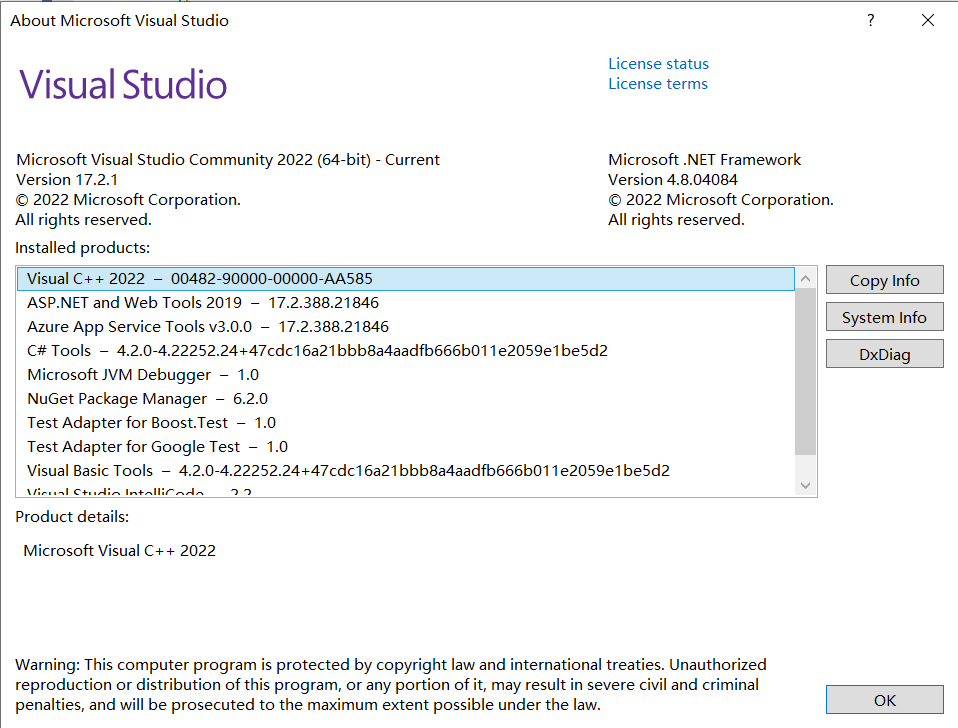Confirm dialog with OK button
This screenshot has height=728, width=958.
[x=884, y=700]
